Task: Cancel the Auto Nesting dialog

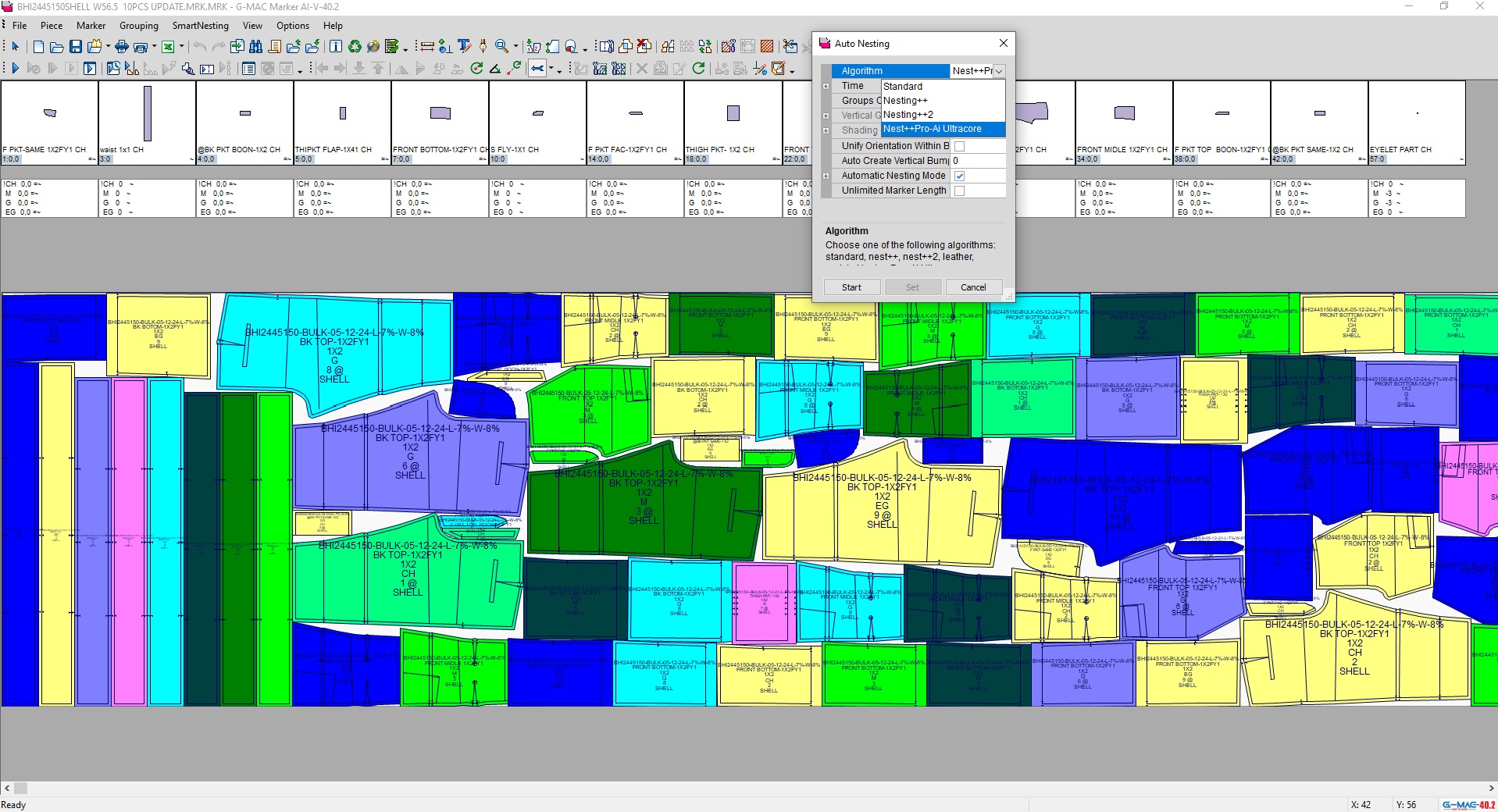Action: tap(972, 287)
